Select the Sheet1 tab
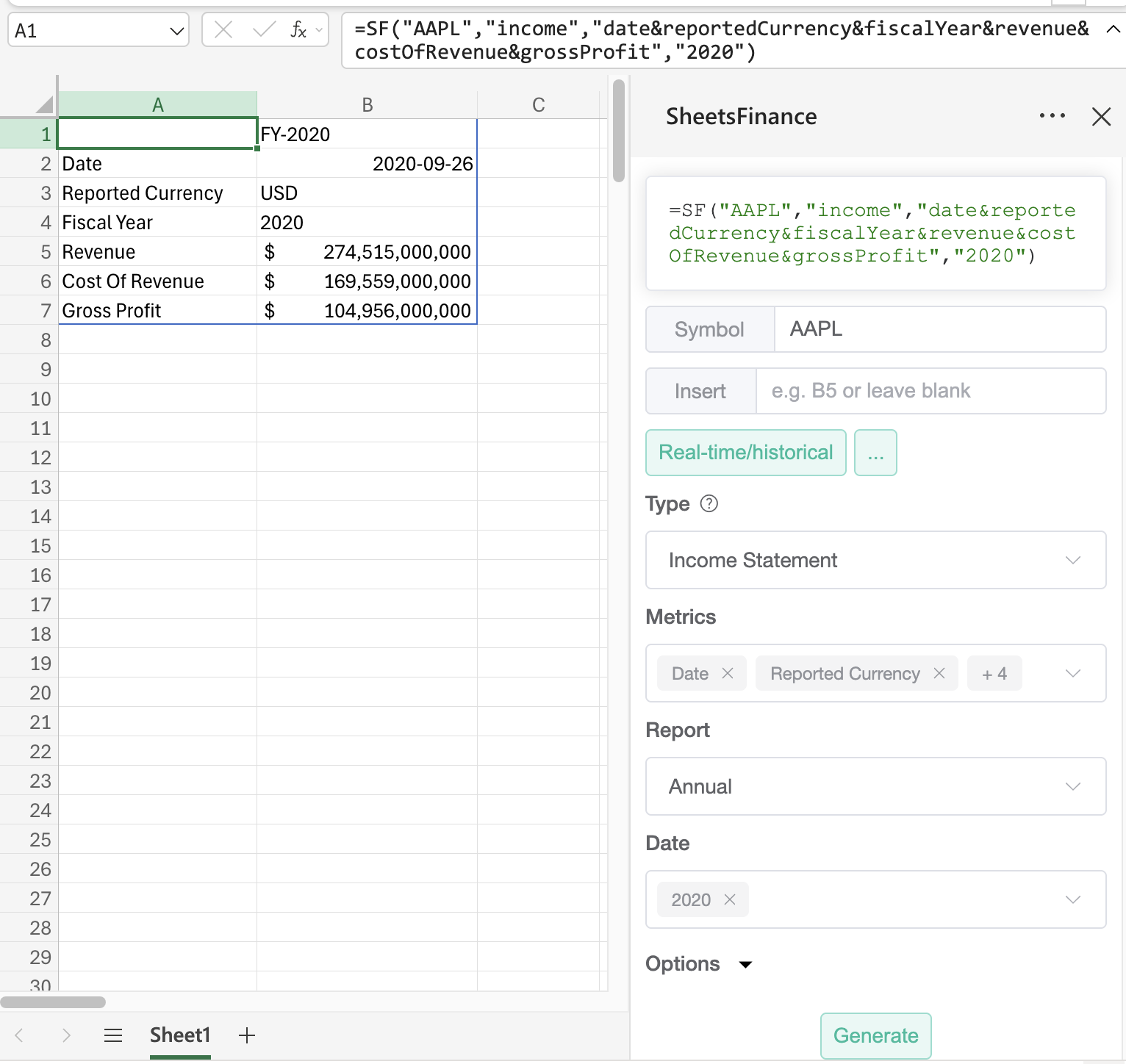Image resolution: width=1126 pixels, height=1064 pixels. click(180, 1035)
